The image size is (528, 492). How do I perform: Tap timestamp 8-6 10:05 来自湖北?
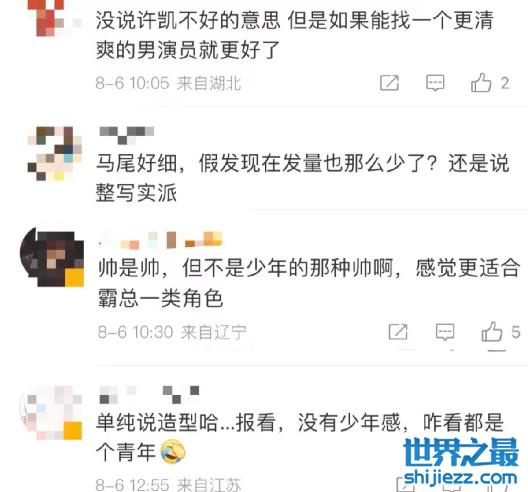click(169, 83)
